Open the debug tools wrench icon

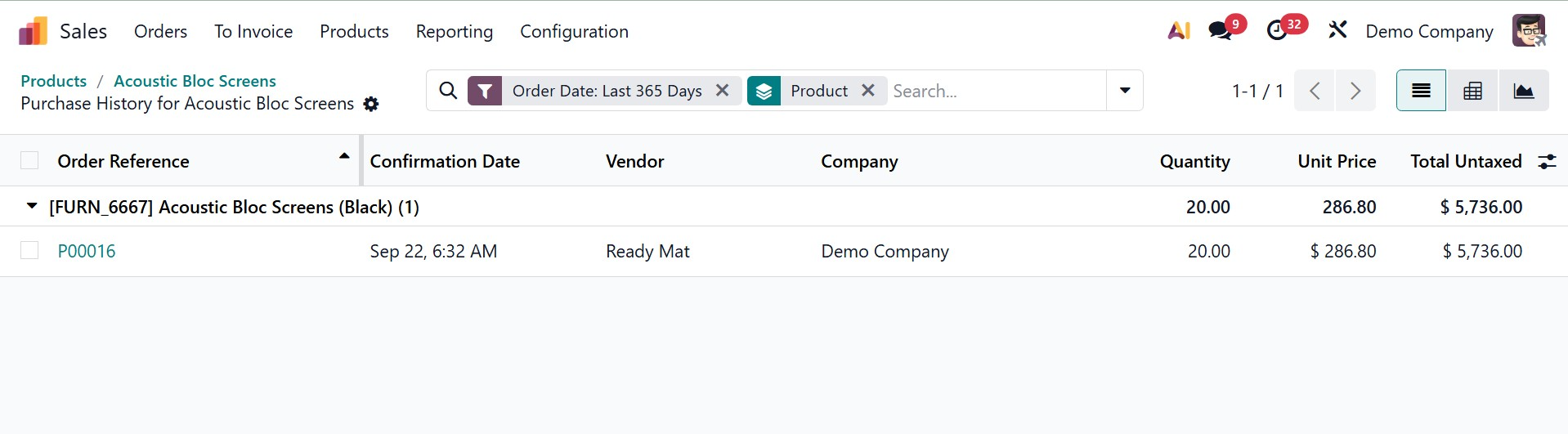1337,31
